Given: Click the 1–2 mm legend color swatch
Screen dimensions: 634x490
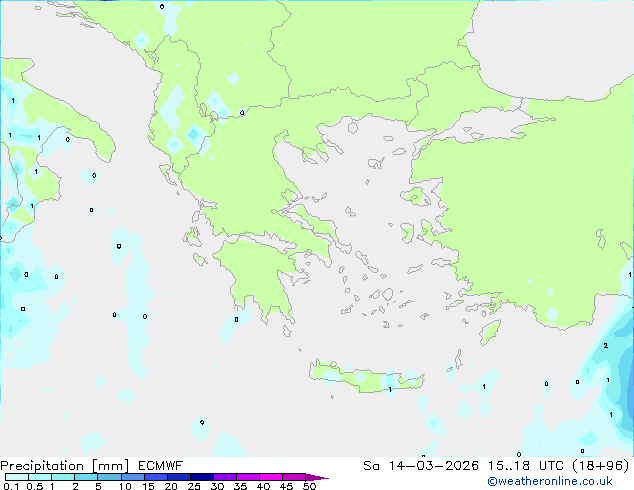Looking at the screenshot, I should pos(63,477).
